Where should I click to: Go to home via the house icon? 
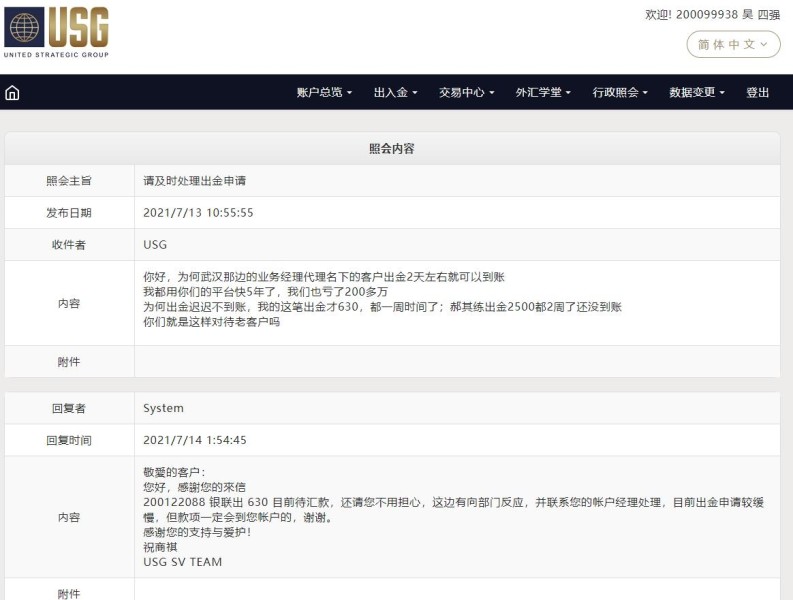(x=12, y=93)
